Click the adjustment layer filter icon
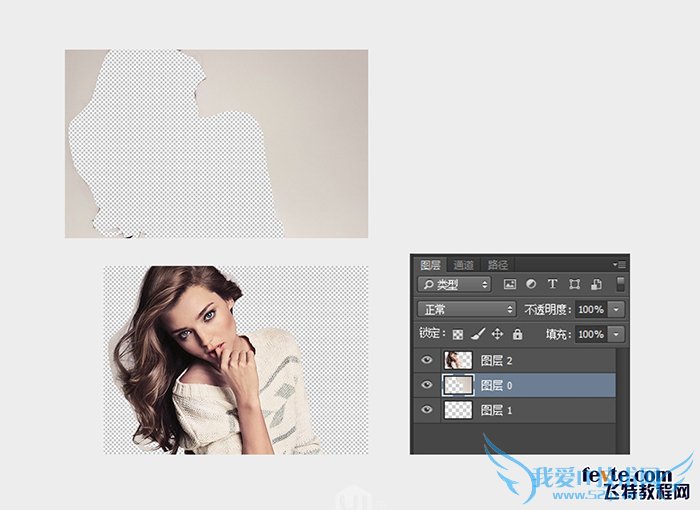Image resolution: width=700 pixels, height=510 pixels. (531, 285)
